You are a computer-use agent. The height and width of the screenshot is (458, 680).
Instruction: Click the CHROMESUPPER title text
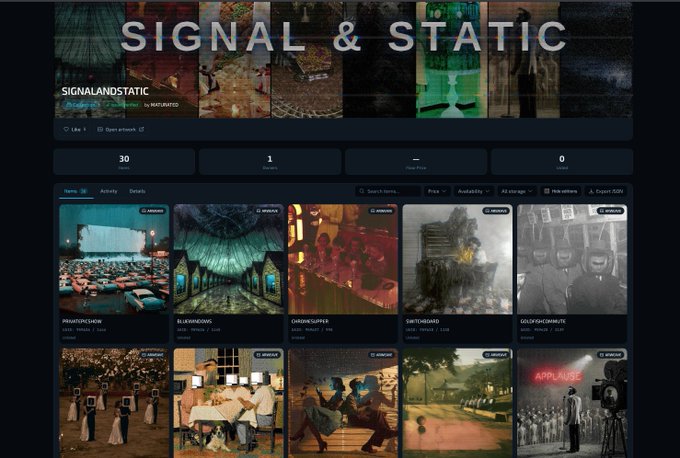[x=310, y=321]
